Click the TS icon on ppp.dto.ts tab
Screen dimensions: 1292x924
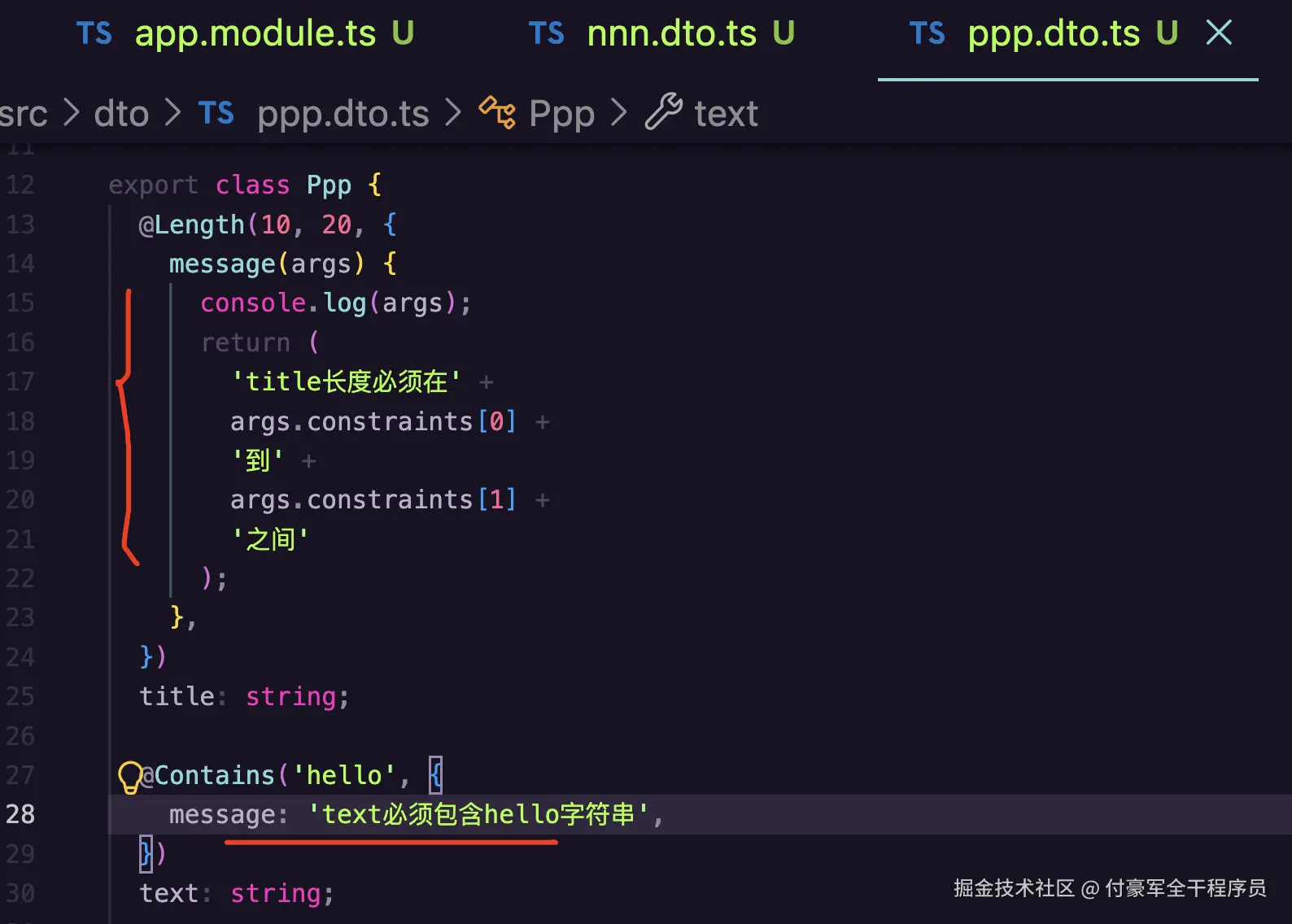click(927, 34)
